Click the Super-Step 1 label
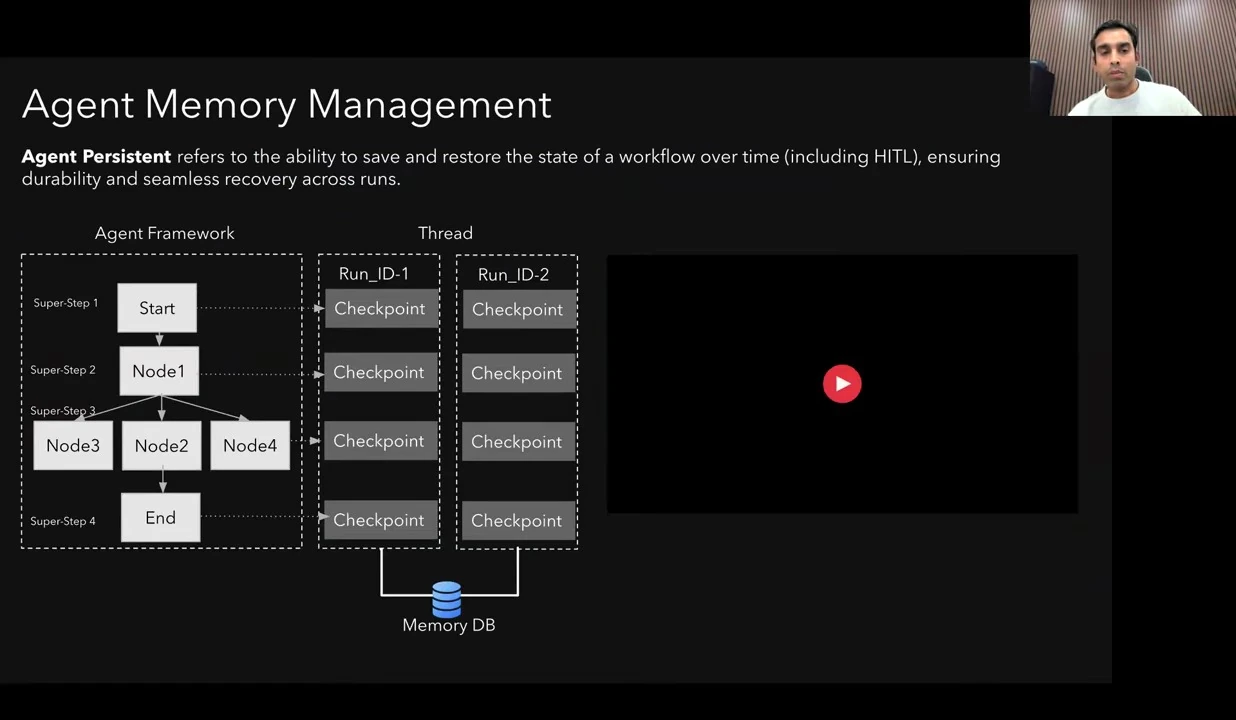Viewport: 1236px width, 720px height. coord(65,303)
